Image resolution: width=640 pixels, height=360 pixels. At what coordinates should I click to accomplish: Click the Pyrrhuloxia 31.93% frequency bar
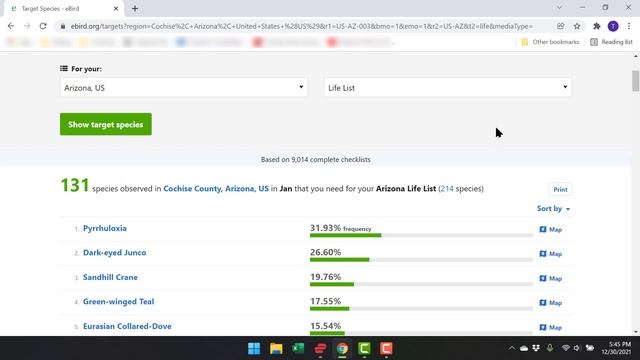point(421,236)
